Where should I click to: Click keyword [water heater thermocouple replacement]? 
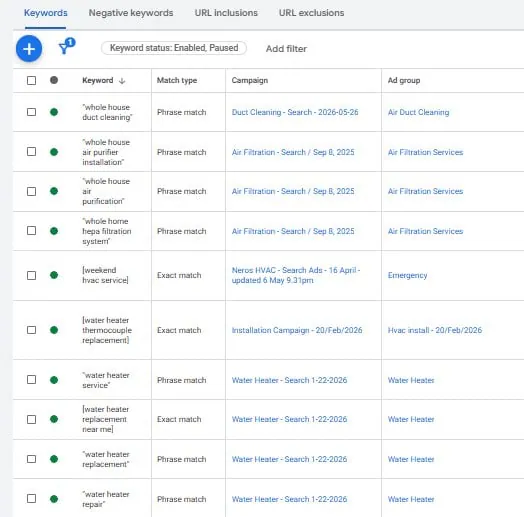pyautogui.click(x=107, y=330)
